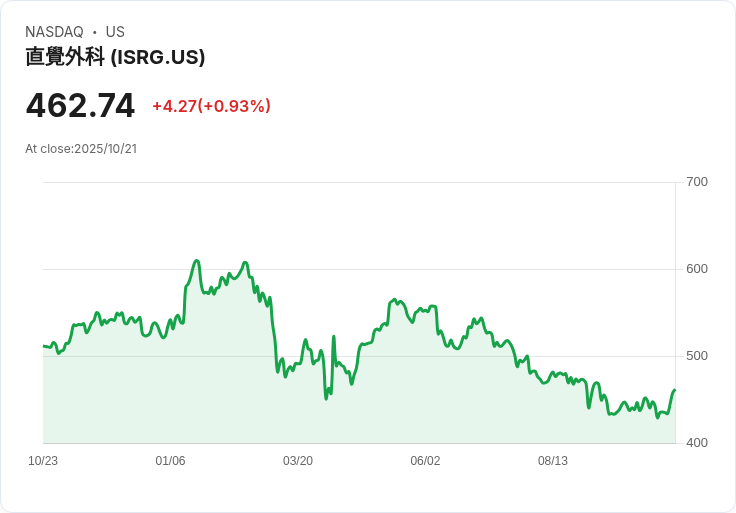
Task: Click the chart's highest peak above 600
Action: [x=197, y=261]
